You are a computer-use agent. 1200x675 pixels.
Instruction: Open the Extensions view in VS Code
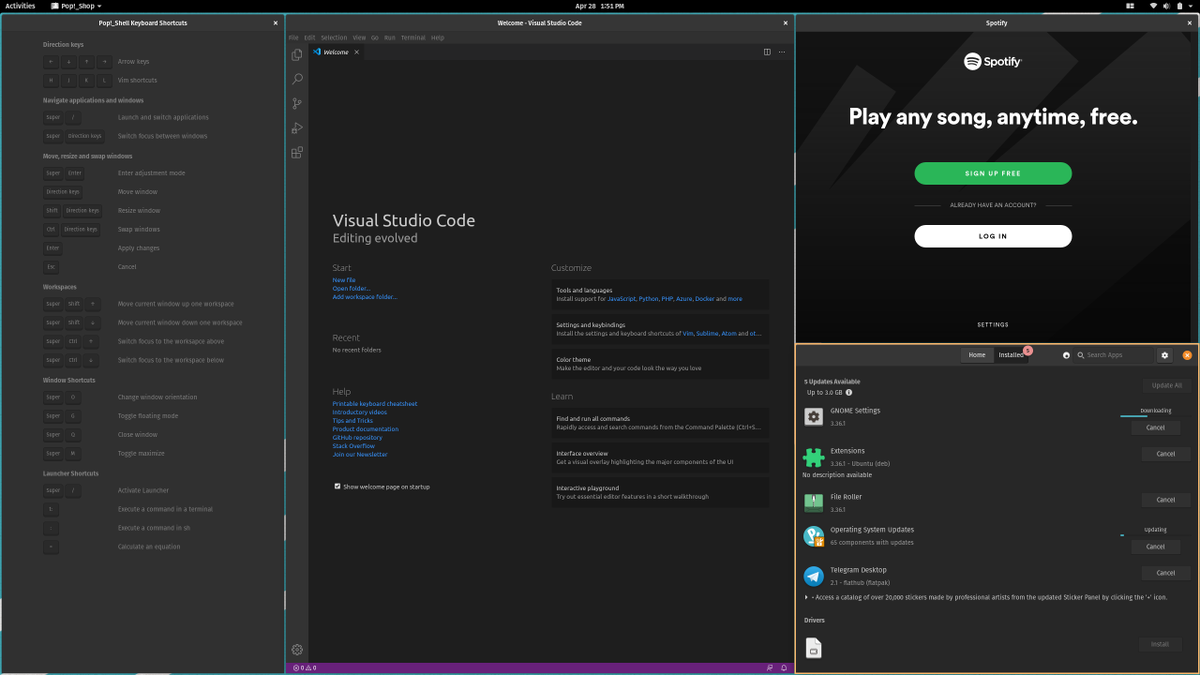pyautogui.click(x=296, y=153)
